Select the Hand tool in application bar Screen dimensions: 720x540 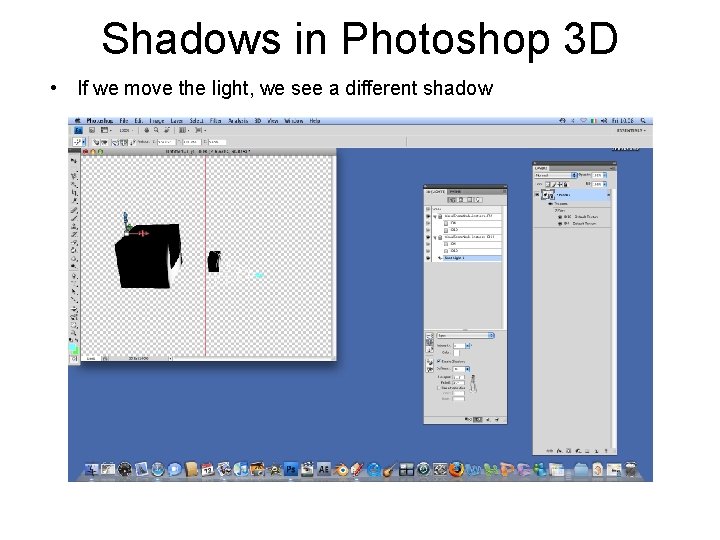click(x=146, y=130)
